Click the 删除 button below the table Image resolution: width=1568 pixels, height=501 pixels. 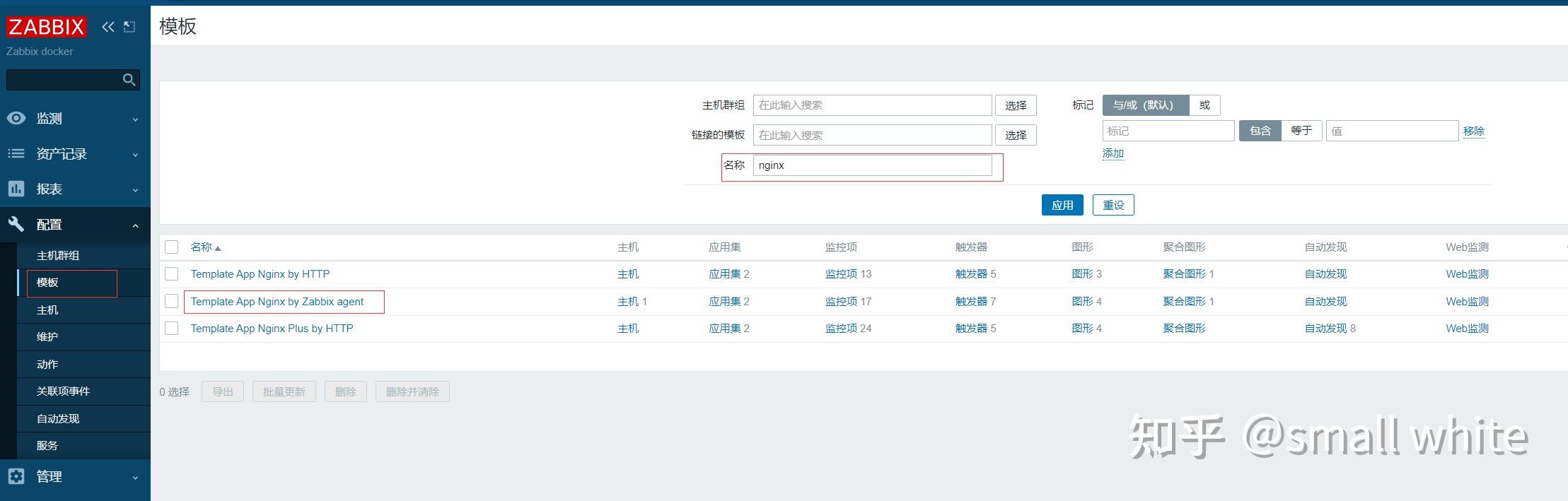pos(346,391)
